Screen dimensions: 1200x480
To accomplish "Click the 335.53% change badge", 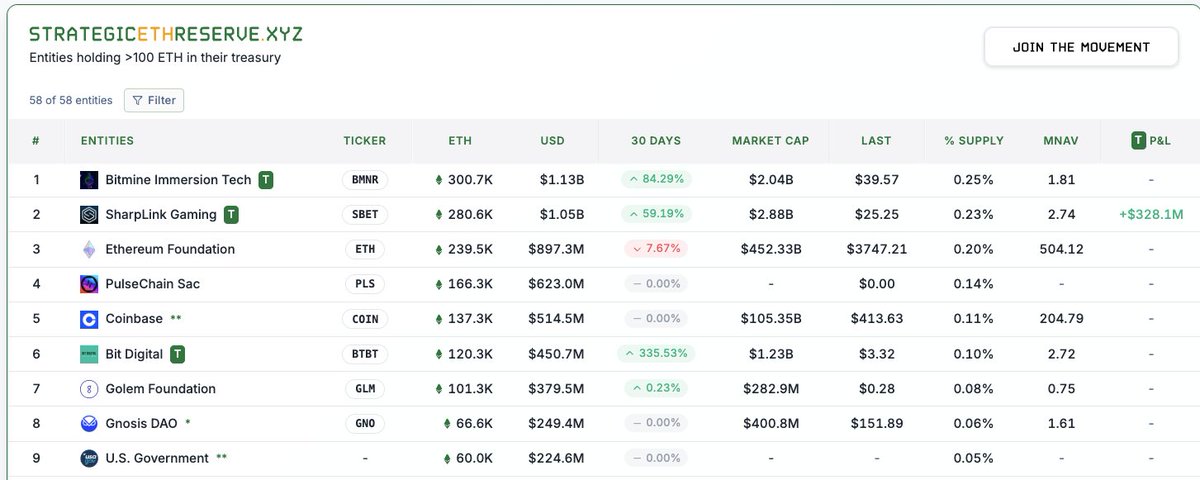I will click(656, 354).
